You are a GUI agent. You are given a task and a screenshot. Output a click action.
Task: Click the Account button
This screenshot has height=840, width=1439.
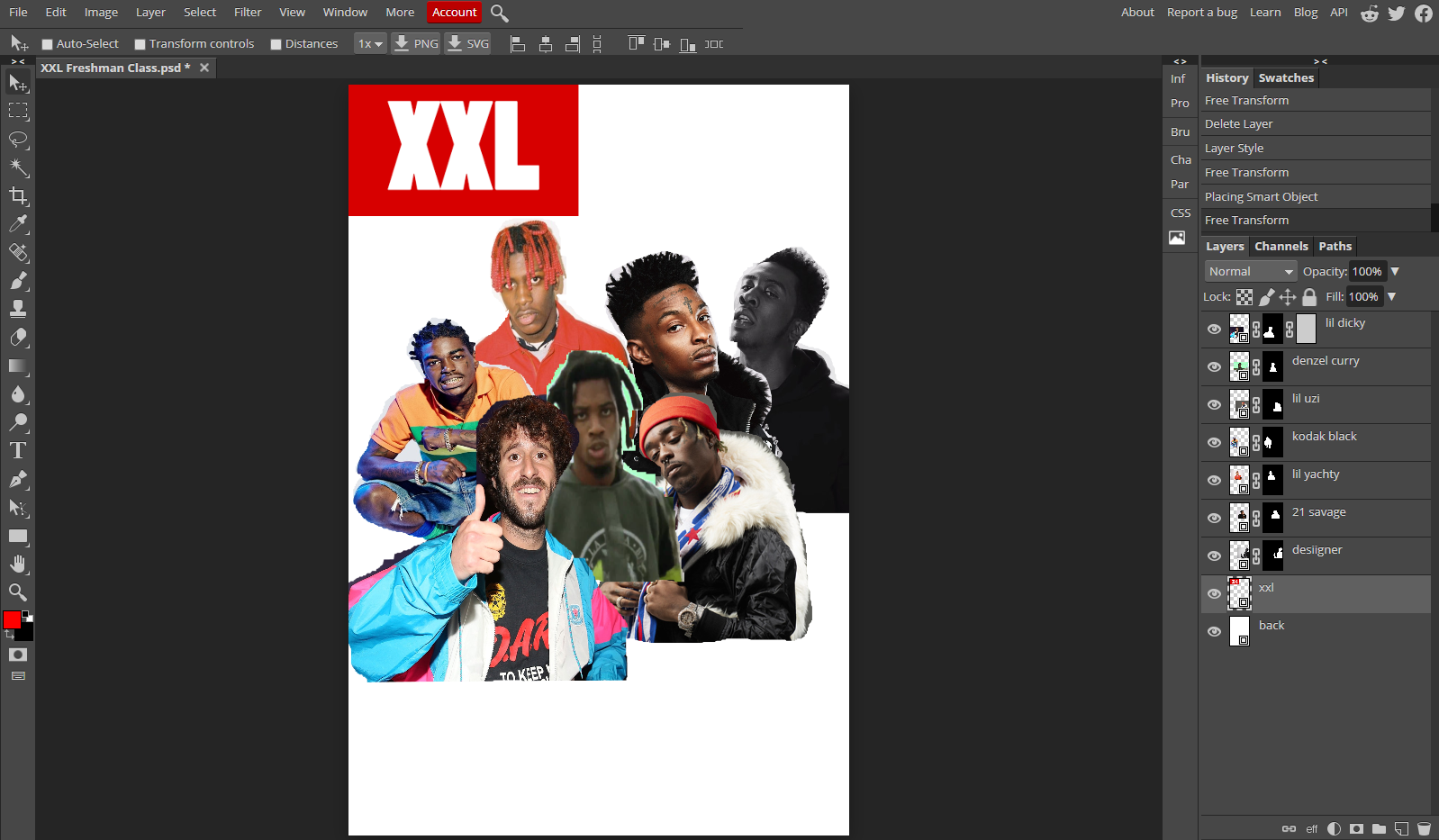[x=454, y=13]
